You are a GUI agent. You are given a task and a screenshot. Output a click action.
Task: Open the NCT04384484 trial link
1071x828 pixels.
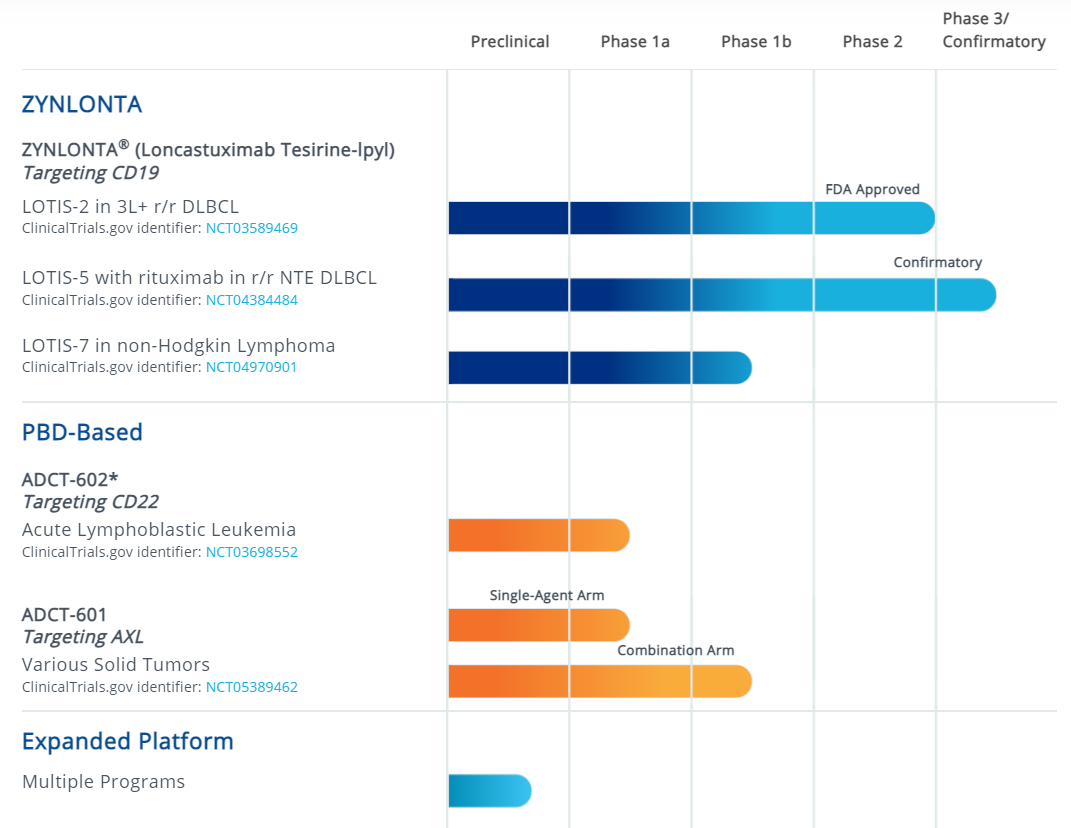point(251,300)
